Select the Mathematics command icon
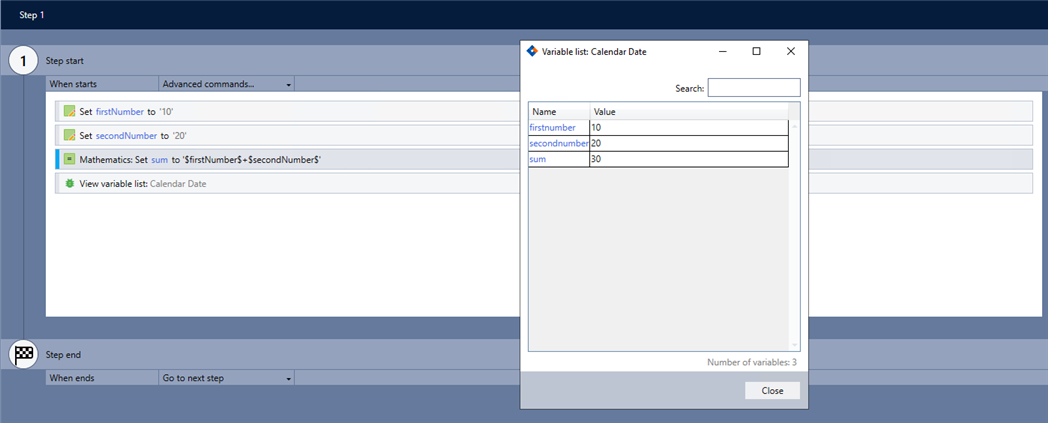 [69, 159]
